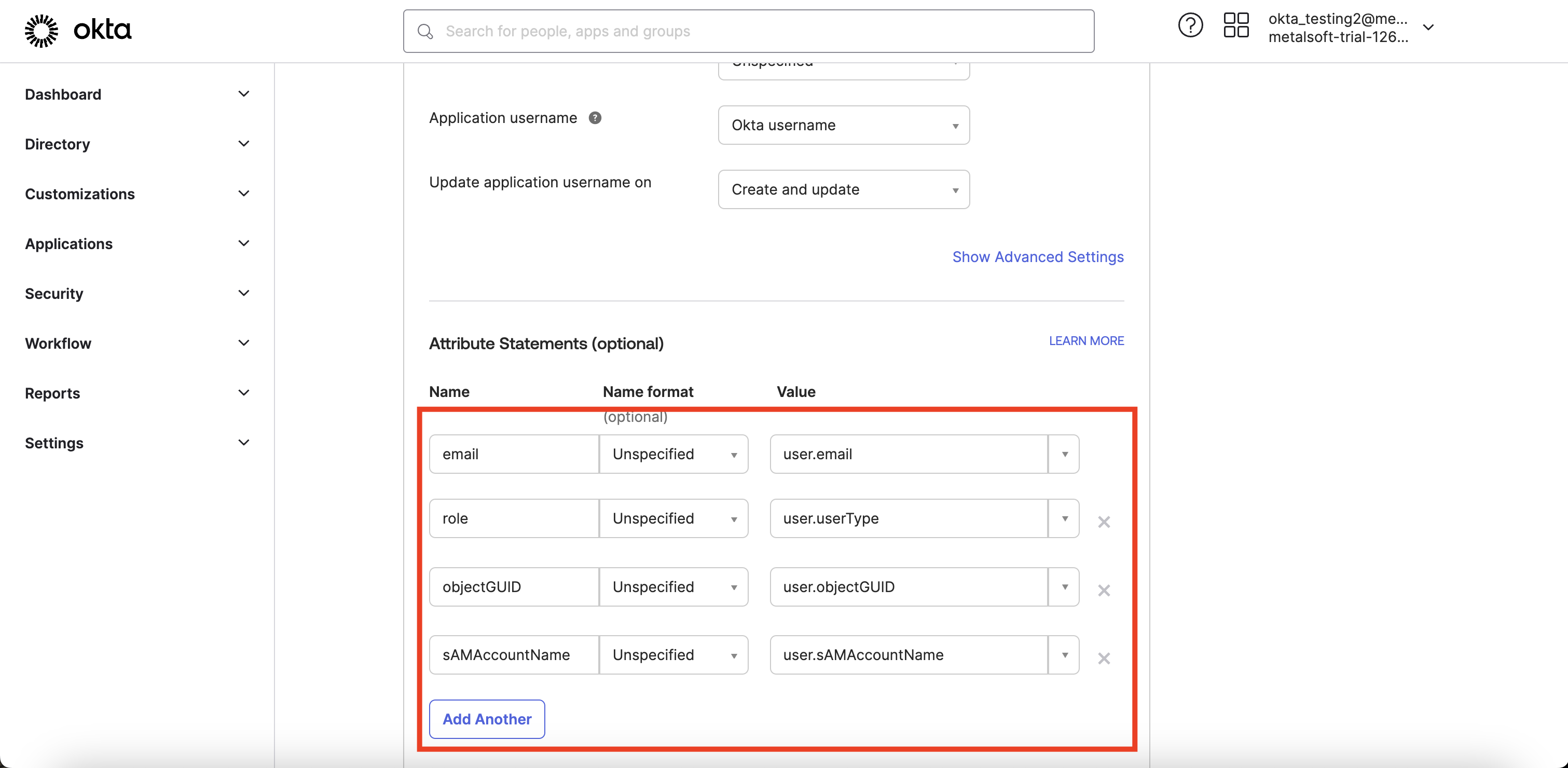
Task: Click the Application username help tooltip icon
Action: 595,118
